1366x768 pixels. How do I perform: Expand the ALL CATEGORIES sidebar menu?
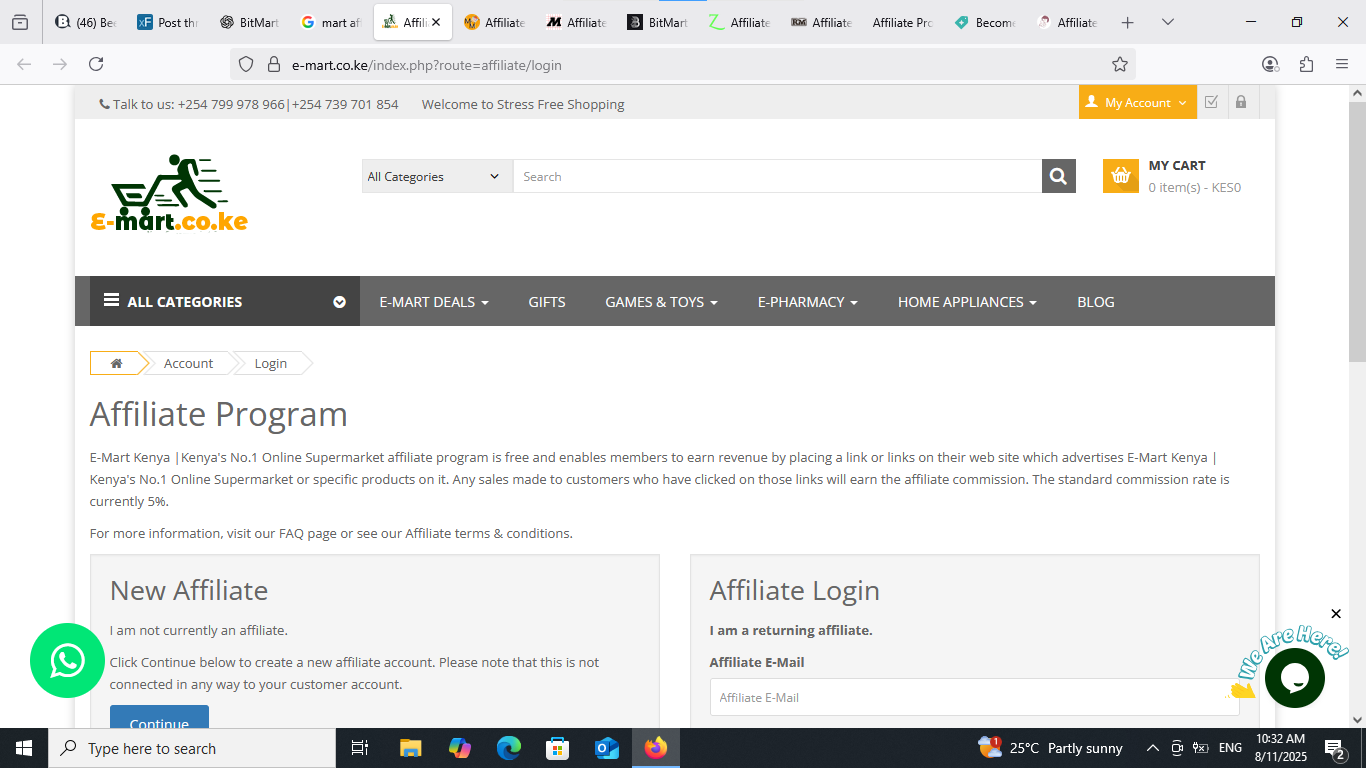tap(225, 301)
